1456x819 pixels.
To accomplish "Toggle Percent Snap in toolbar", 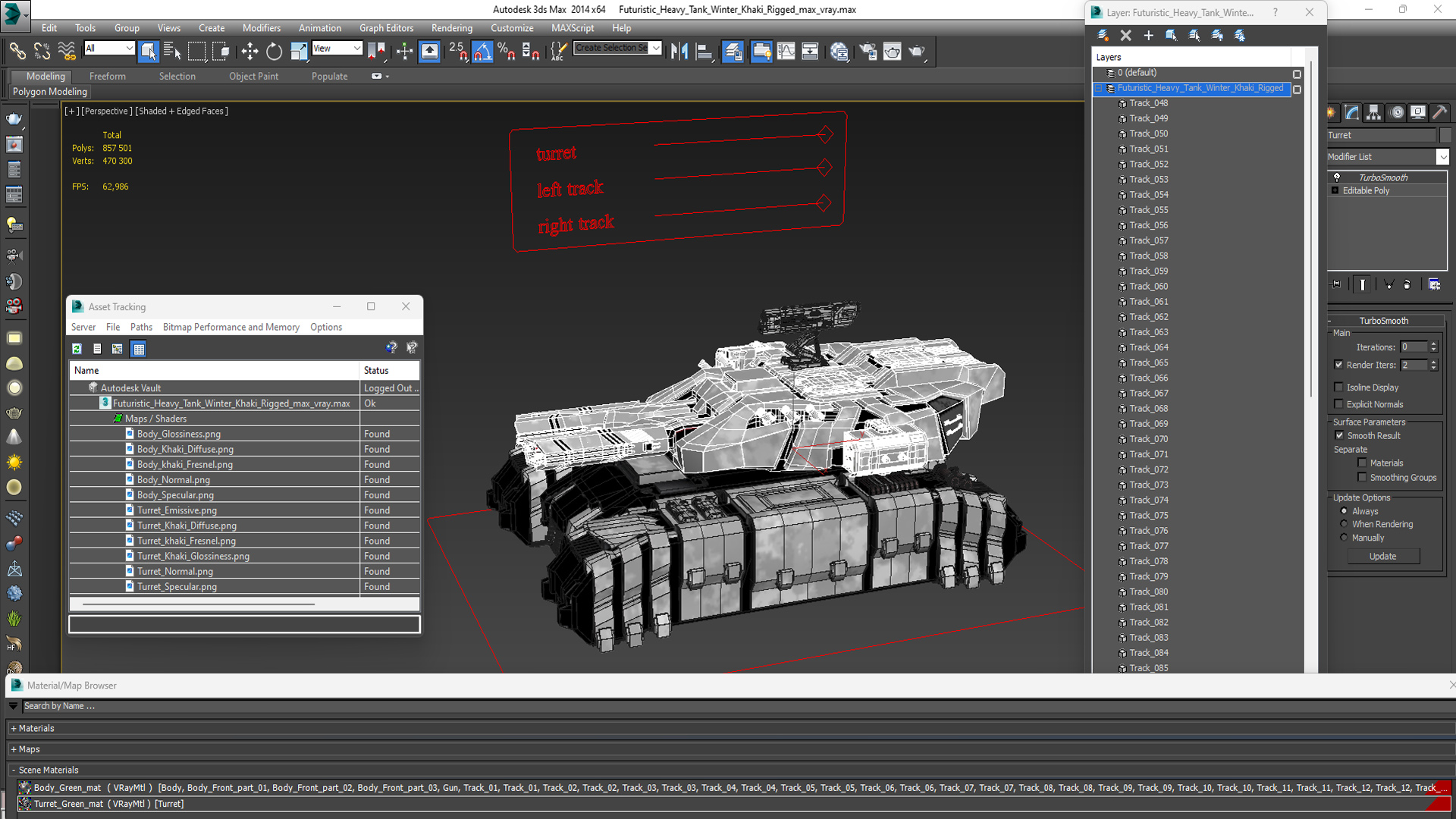I will (x=507, y=52).
